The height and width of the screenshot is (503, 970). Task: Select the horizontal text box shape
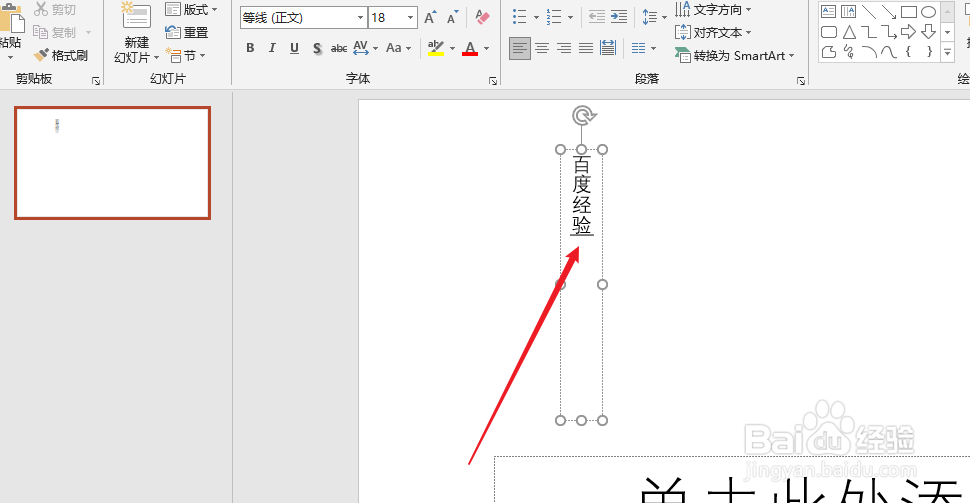tap(829, 12)
